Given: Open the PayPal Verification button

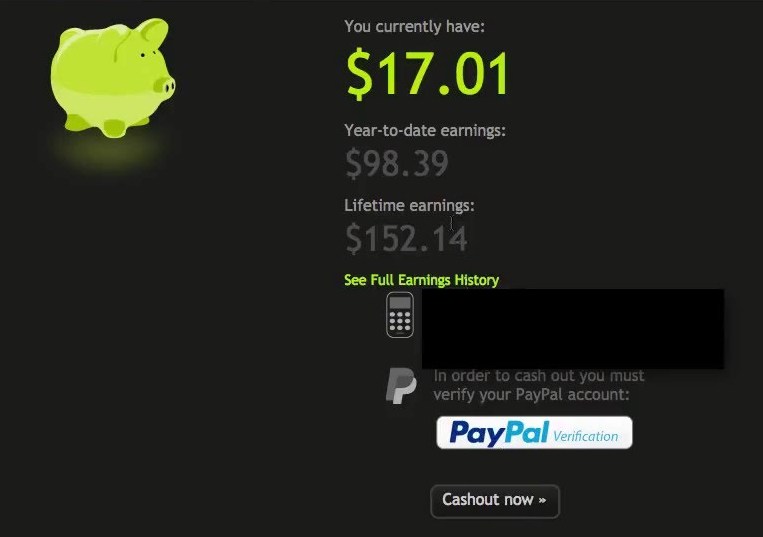Looking at the screenshot, I should click(534, 432).
